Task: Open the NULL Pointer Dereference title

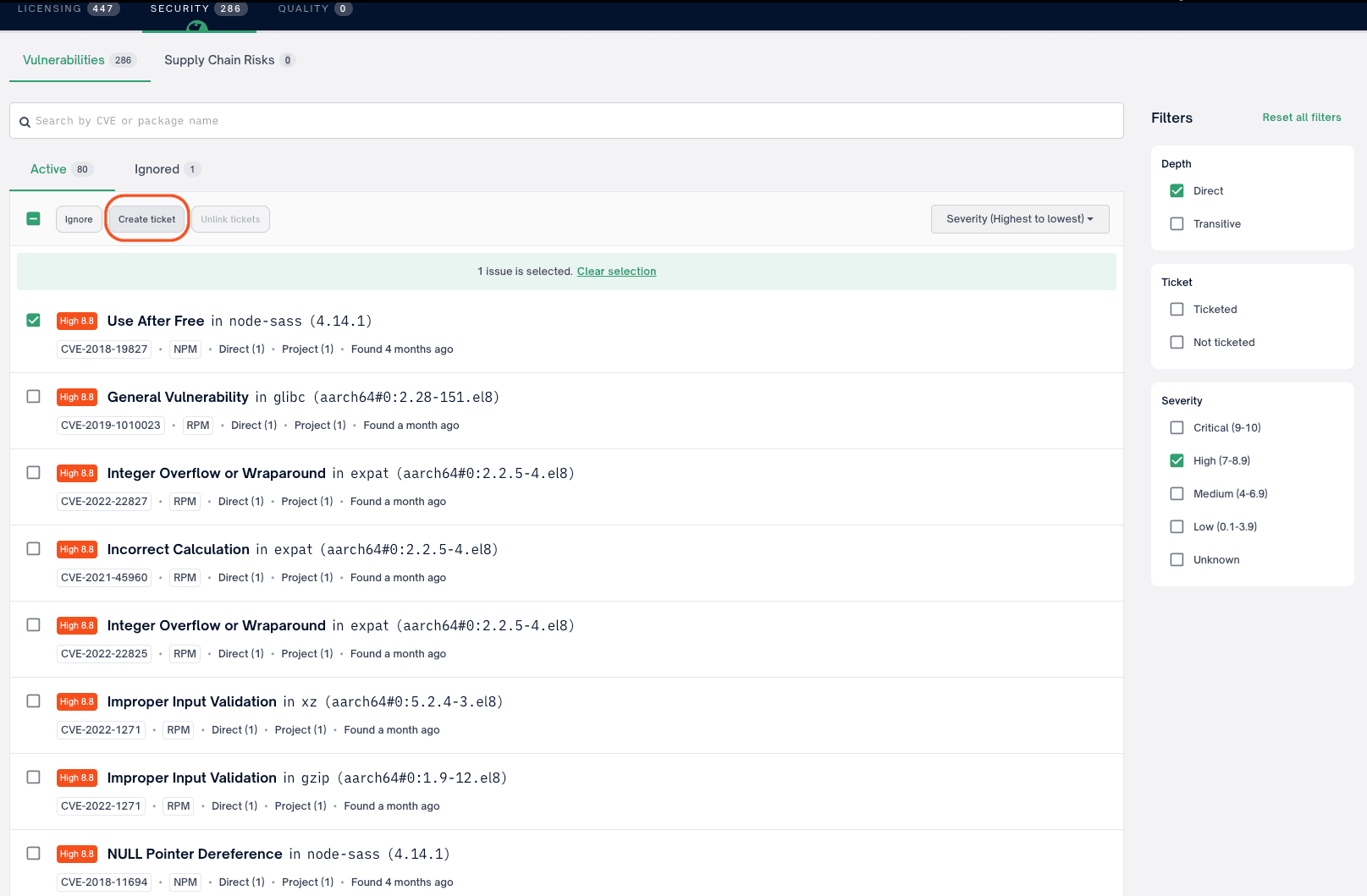Action: [195, 854]
